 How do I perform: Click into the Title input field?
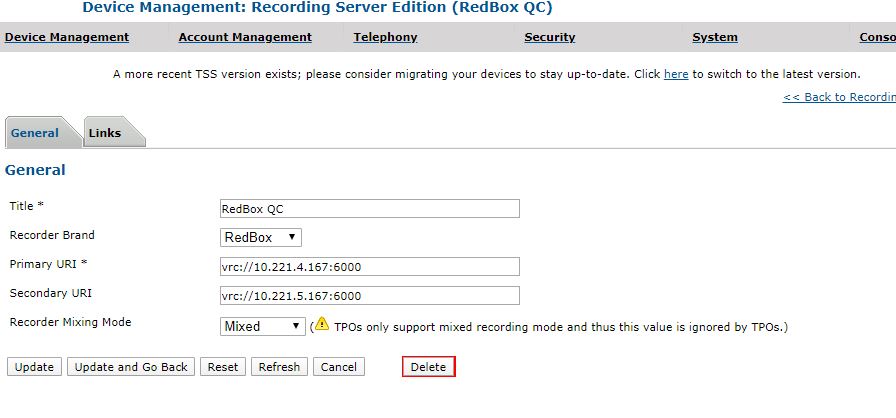(370, 208)
